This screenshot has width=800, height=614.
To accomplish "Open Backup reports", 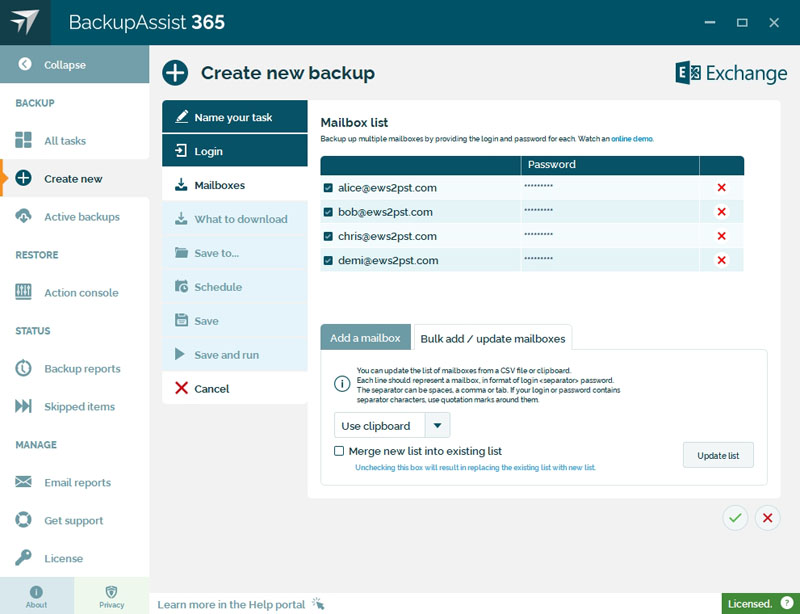I will (x=74, y=368).
